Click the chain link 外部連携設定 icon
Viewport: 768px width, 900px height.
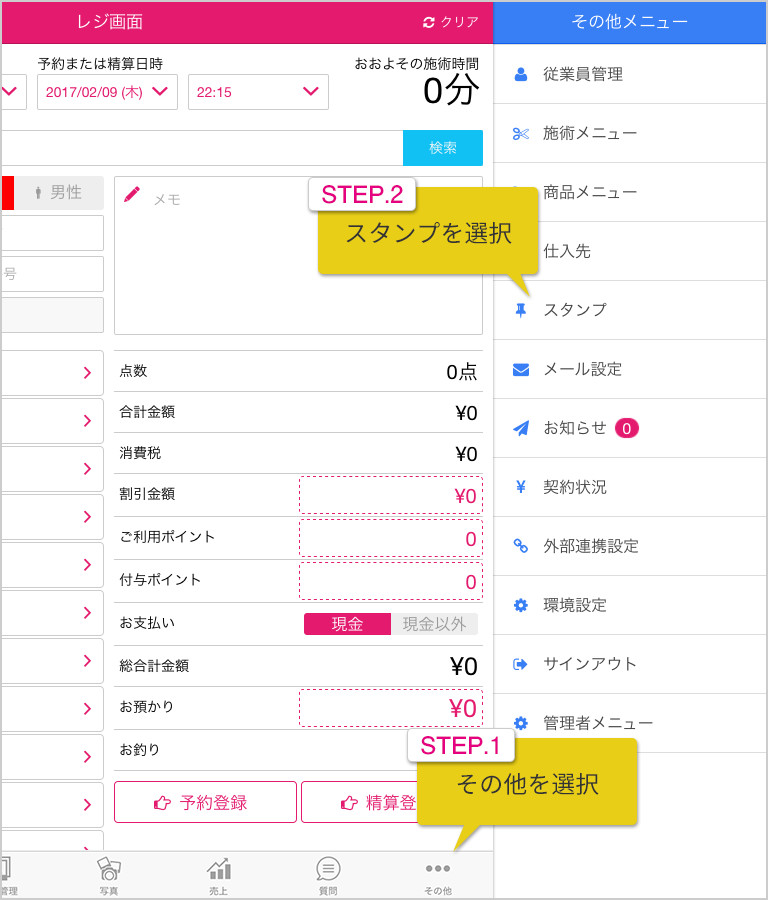point(521,546)
